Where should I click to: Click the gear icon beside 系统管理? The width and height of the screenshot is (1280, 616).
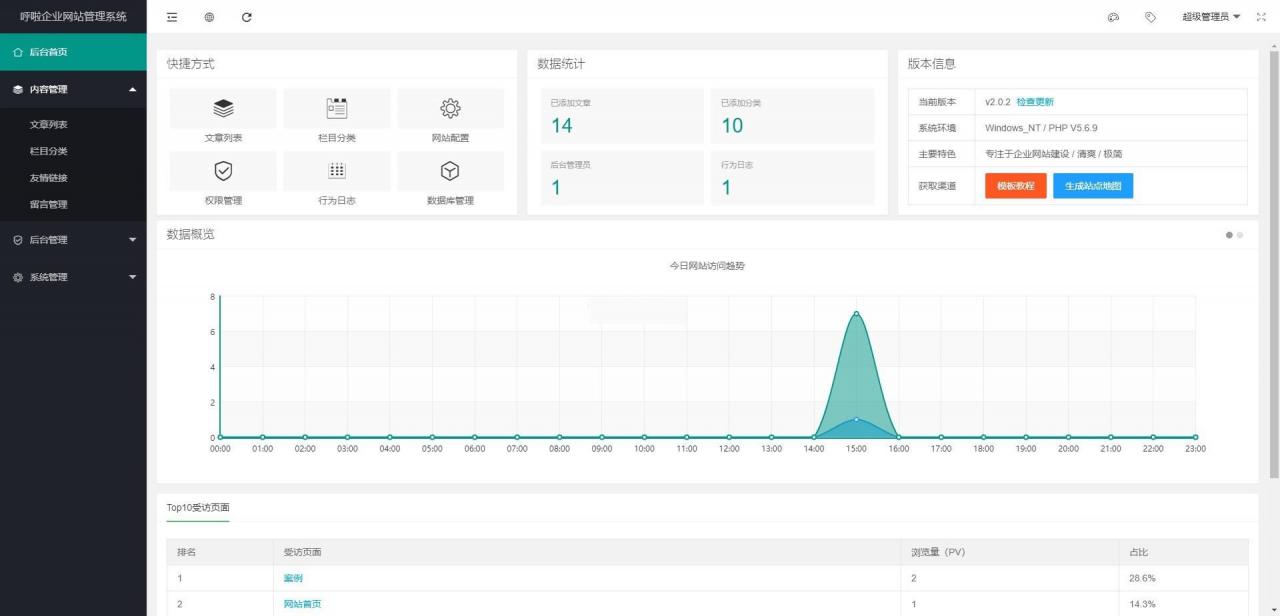point(18,277)
